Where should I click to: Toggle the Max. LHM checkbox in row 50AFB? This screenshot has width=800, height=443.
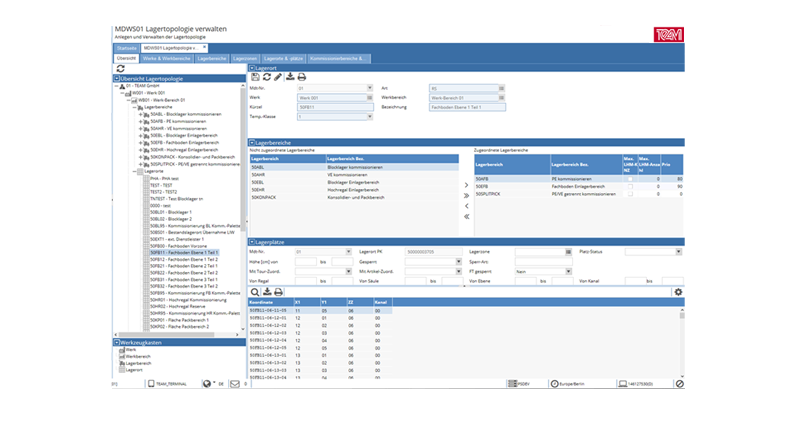(630, 179)
